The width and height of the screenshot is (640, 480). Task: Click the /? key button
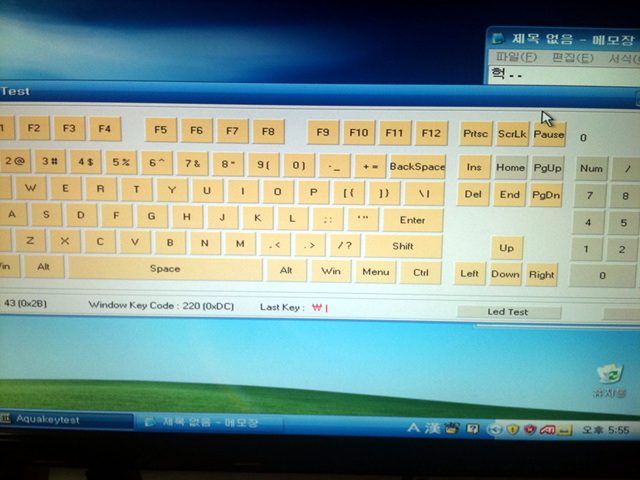[x=345, y=245]
